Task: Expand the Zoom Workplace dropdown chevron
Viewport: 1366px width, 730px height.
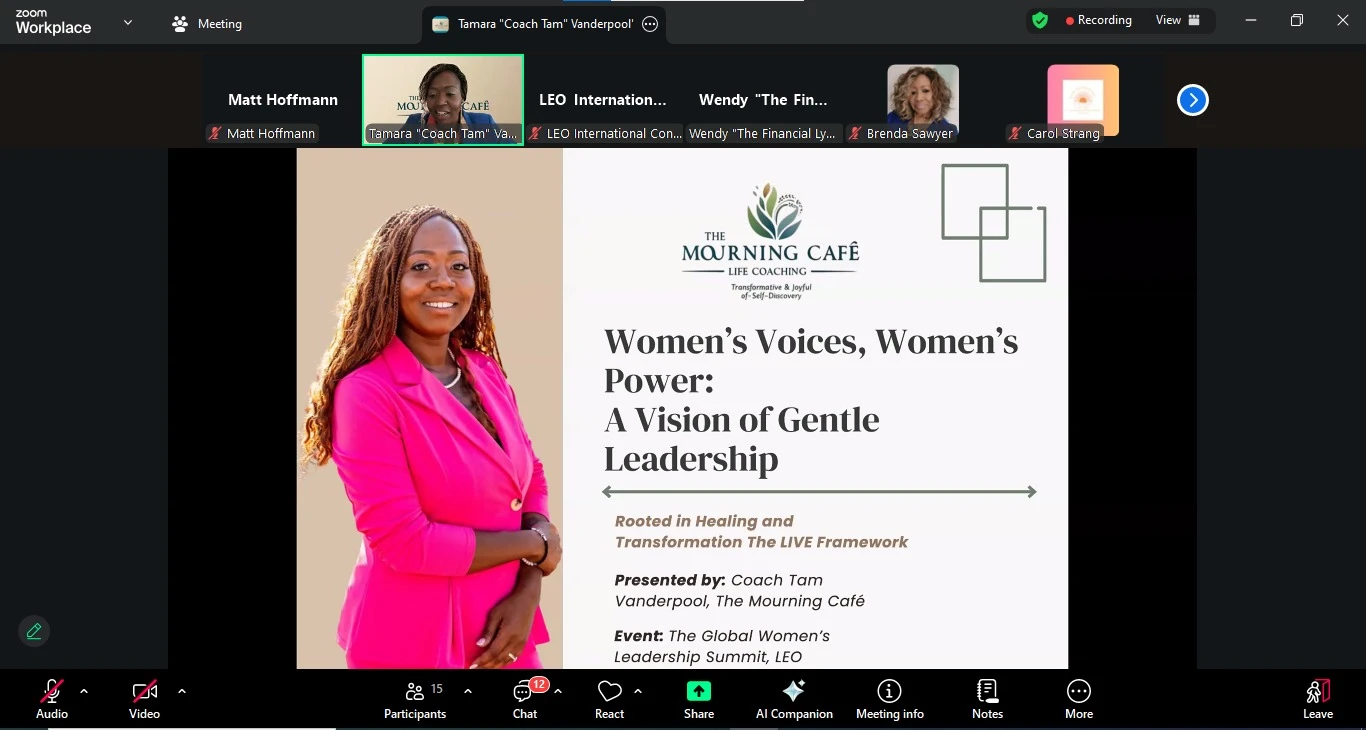Action: pyautogui.click(x=127, y=22)
